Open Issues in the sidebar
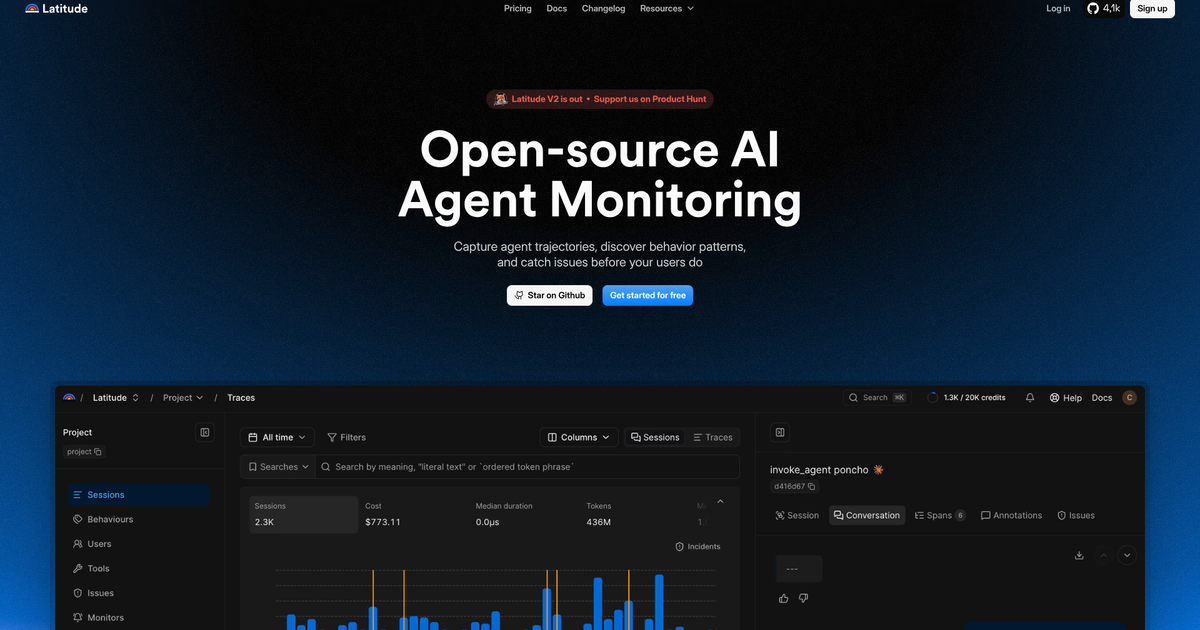 [x=138, y=593]
